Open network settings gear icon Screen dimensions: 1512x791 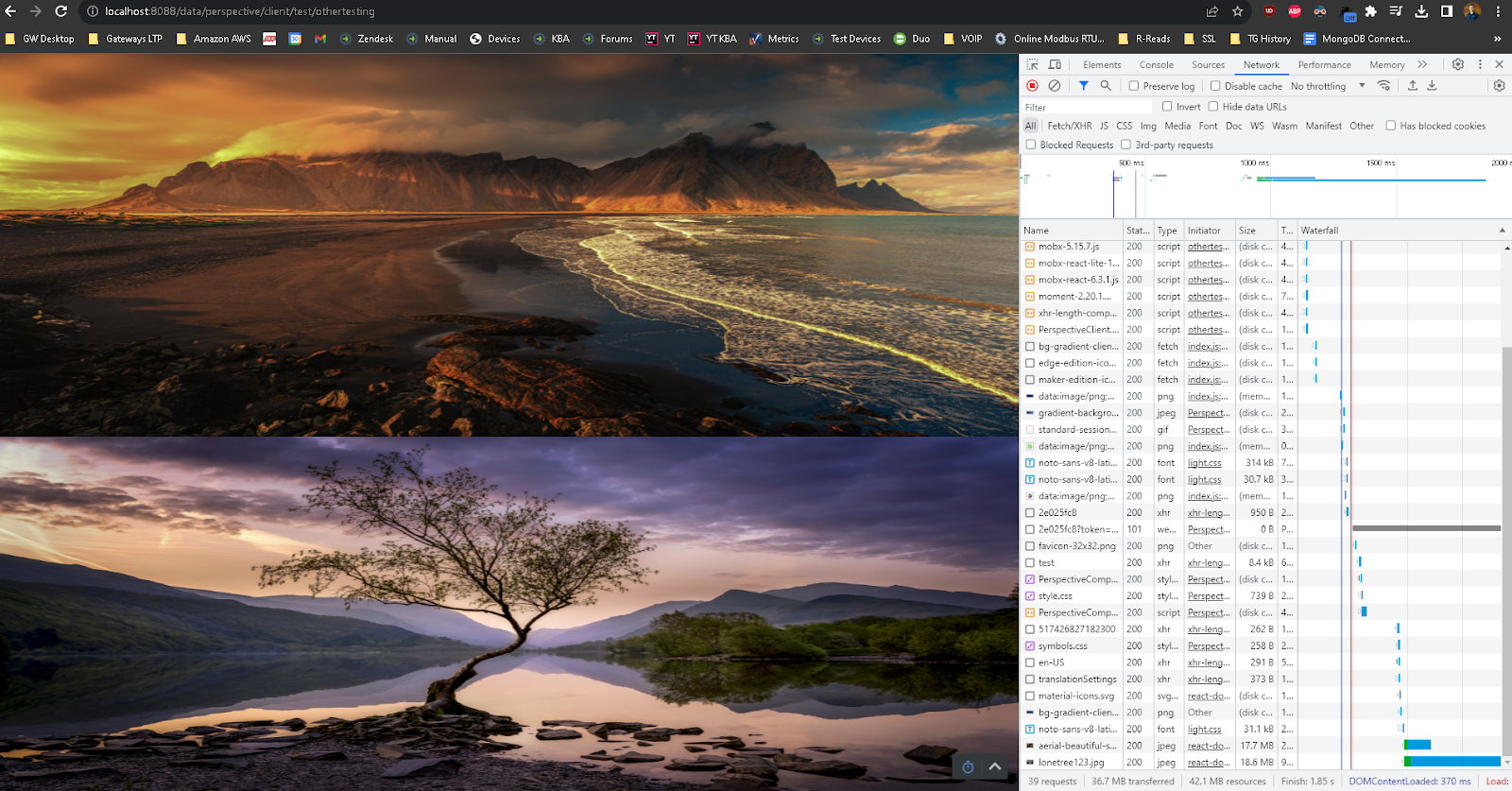pos(1499,86)
